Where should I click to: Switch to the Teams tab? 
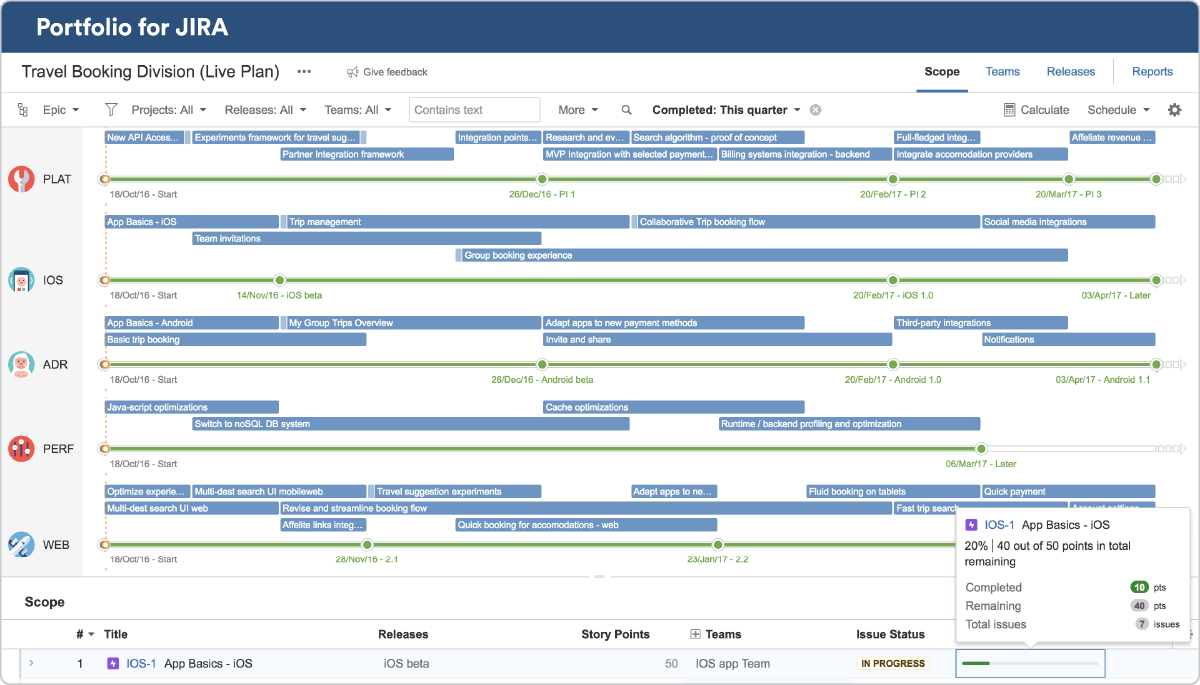point(1002,72)
